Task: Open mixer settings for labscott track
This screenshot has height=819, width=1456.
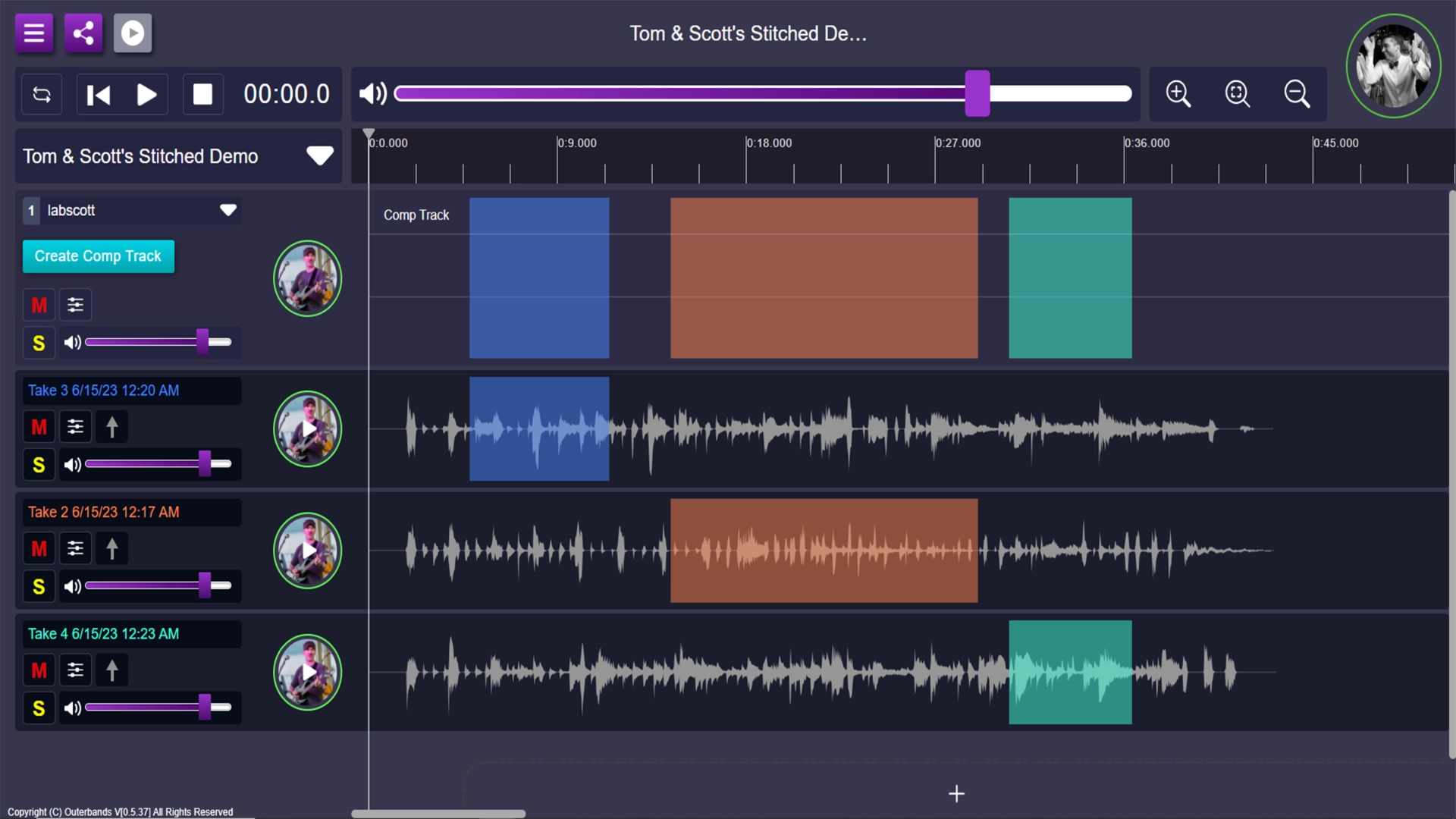Action: [x=75, y=306]
